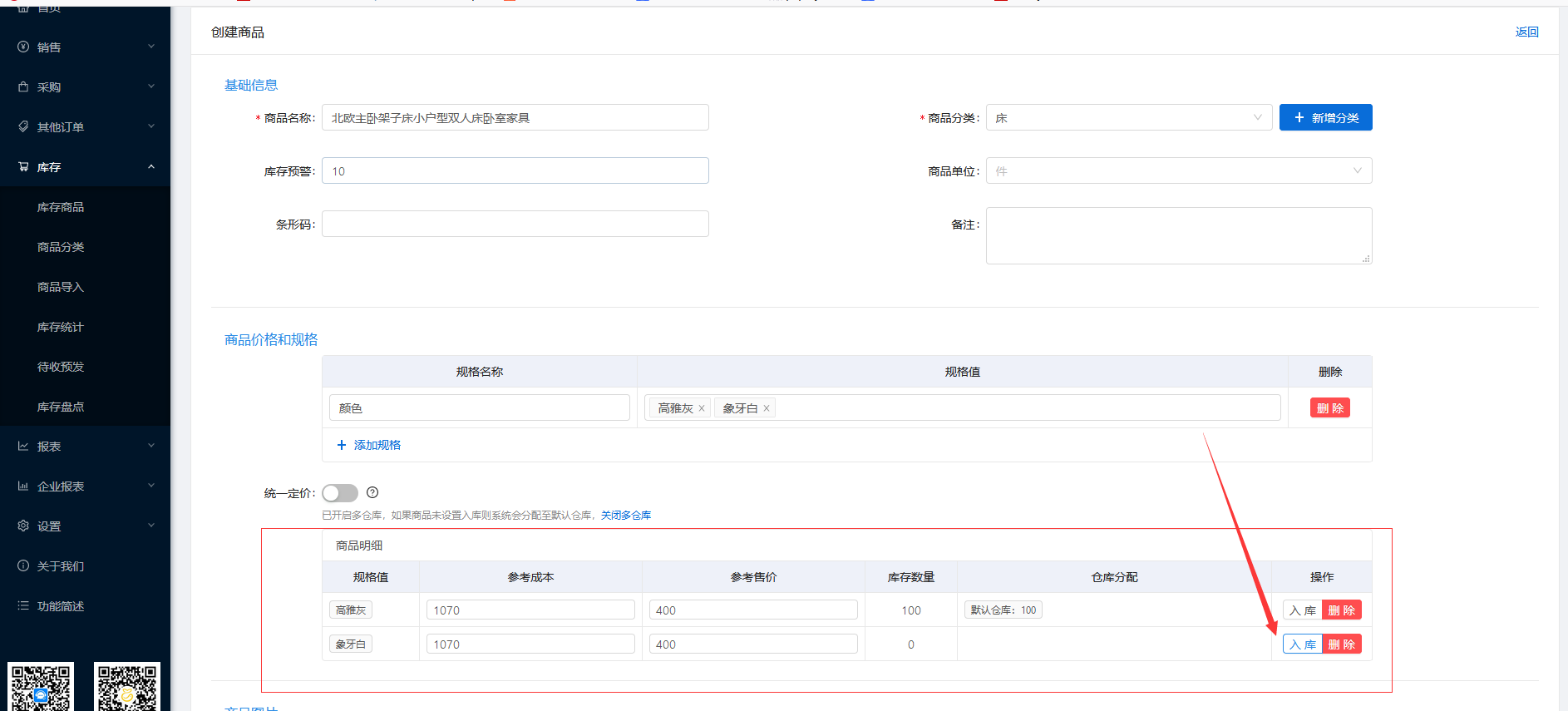Click the plus icon of 添加规格
Screen dimensions: 1568x711
click(341, 445)
